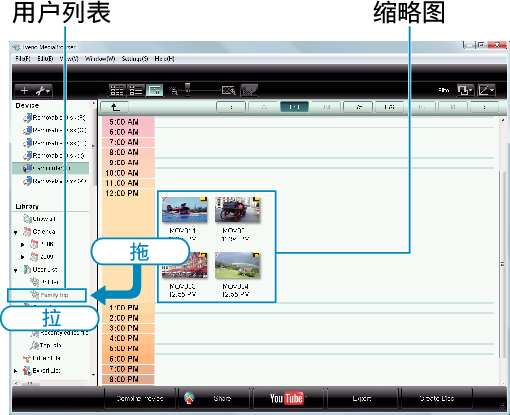Select the highlighted calendar view icon
Screen dimensions: 510x415
pyautogui.click(x=155, y=90)
